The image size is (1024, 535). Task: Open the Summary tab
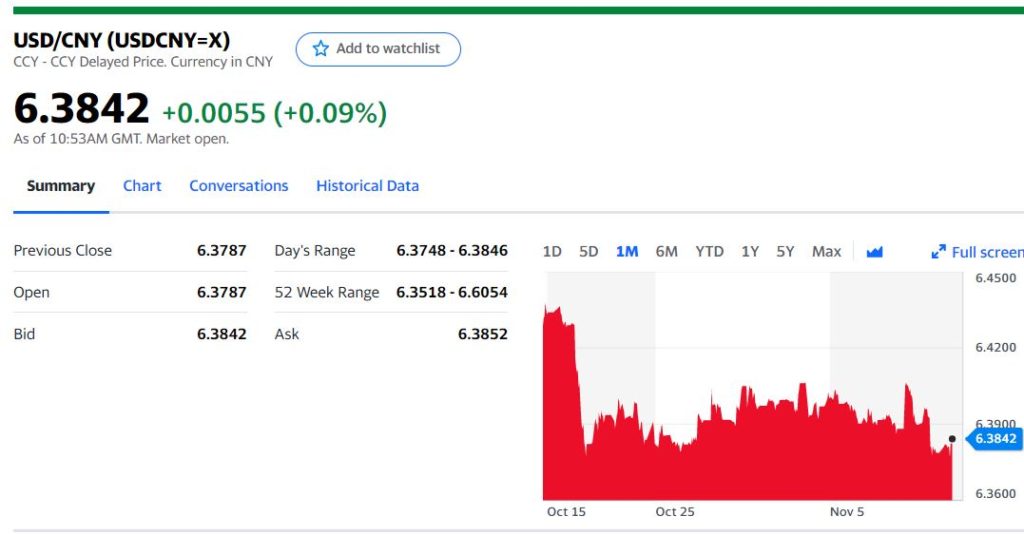coord(61,186)
